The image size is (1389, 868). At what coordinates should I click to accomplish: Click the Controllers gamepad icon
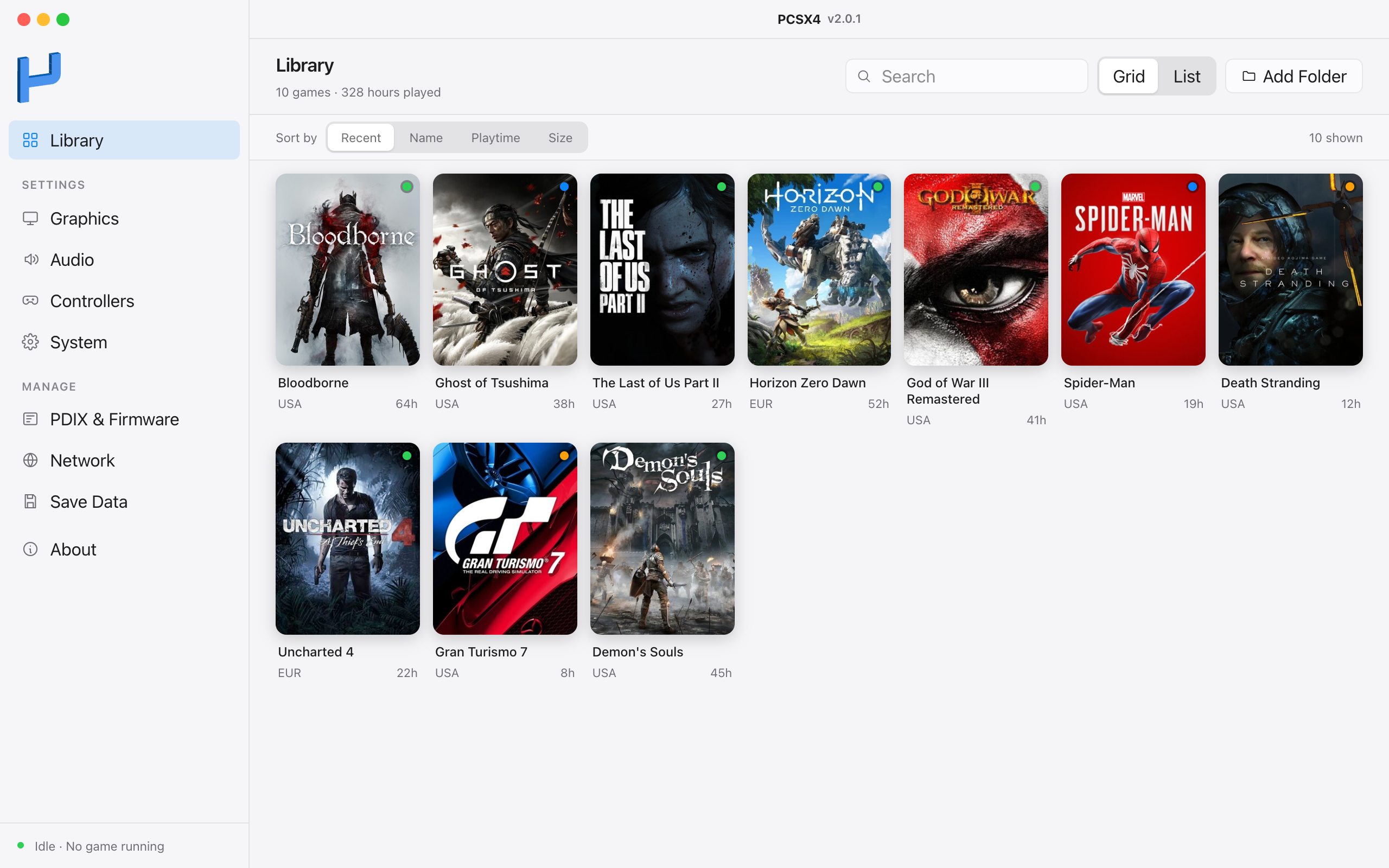[30, 301]
